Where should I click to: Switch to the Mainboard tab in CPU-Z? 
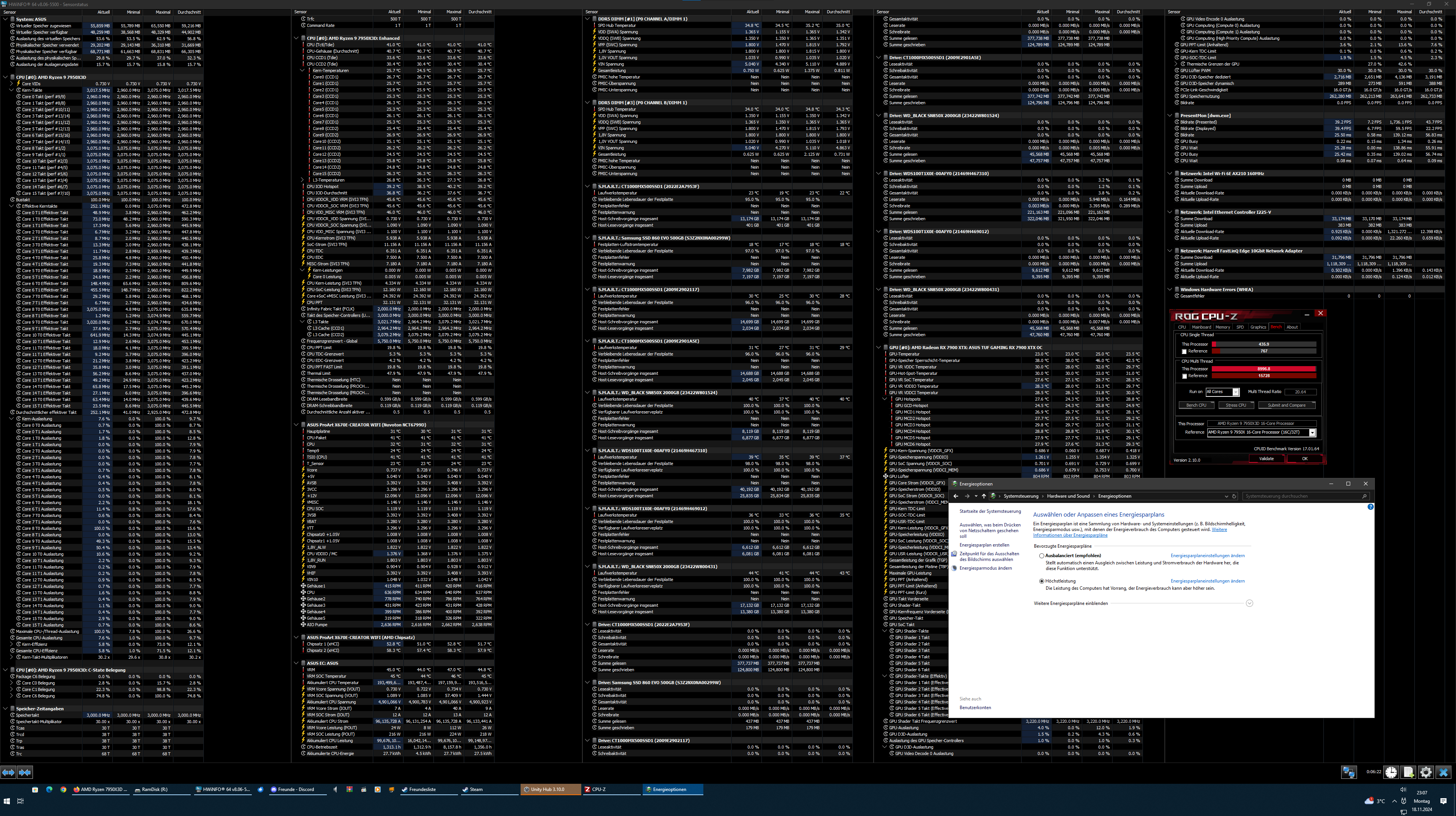(1201, 327)
